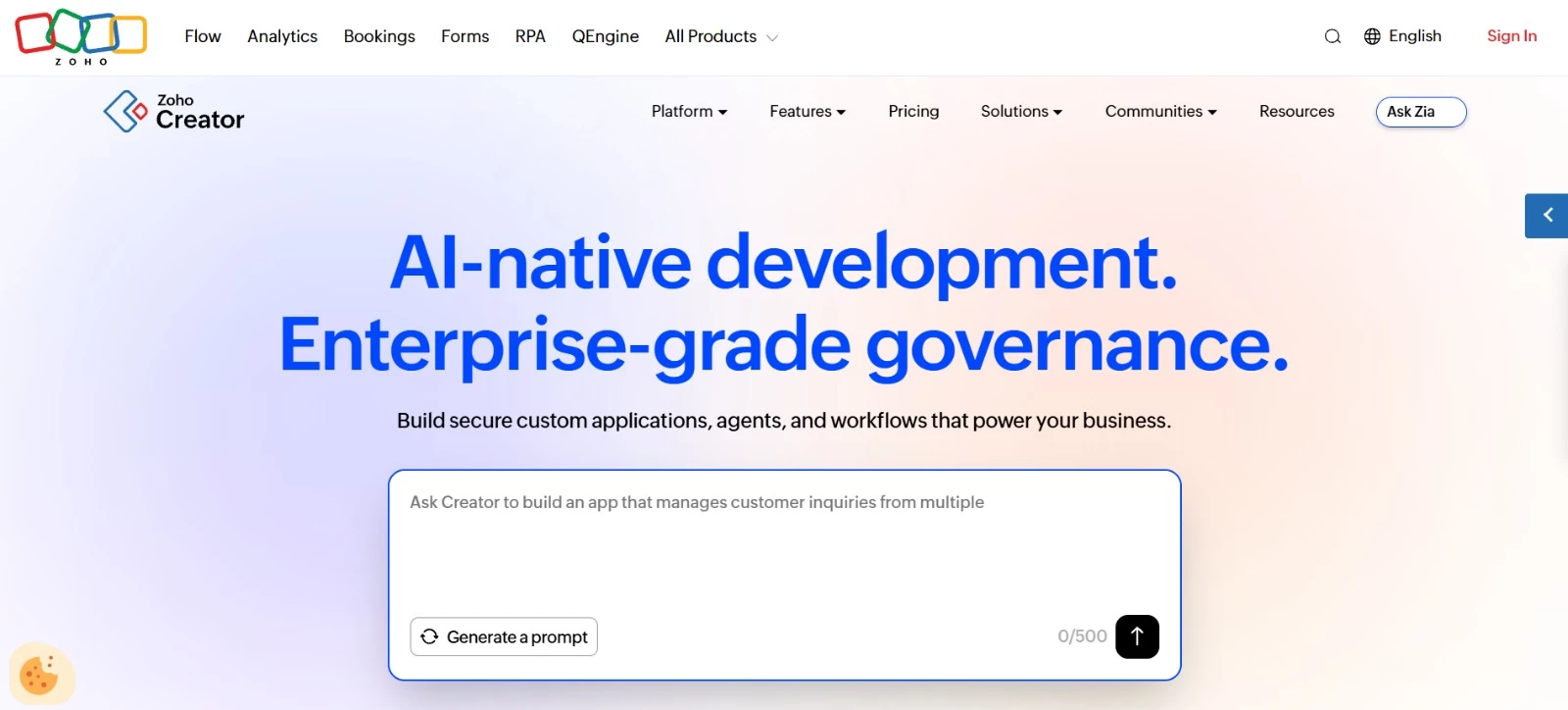Expand the Communities menu
This screenshot has width=1568, height=710.
click(x=1161, y=112)
